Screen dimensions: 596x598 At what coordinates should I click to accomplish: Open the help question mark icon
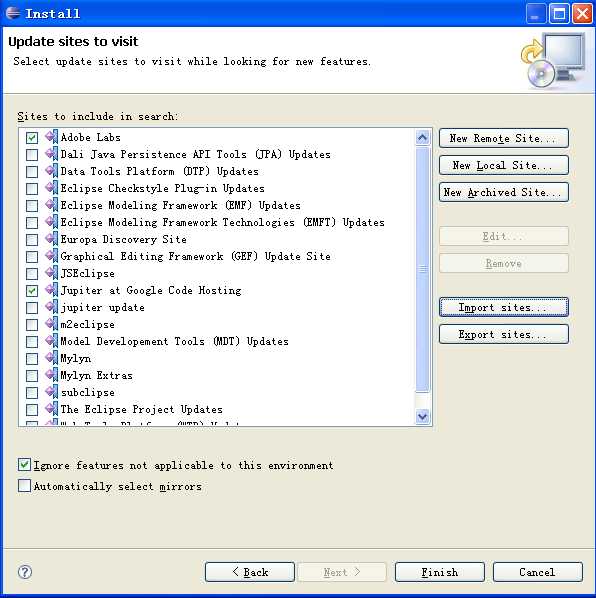point(25,572)
